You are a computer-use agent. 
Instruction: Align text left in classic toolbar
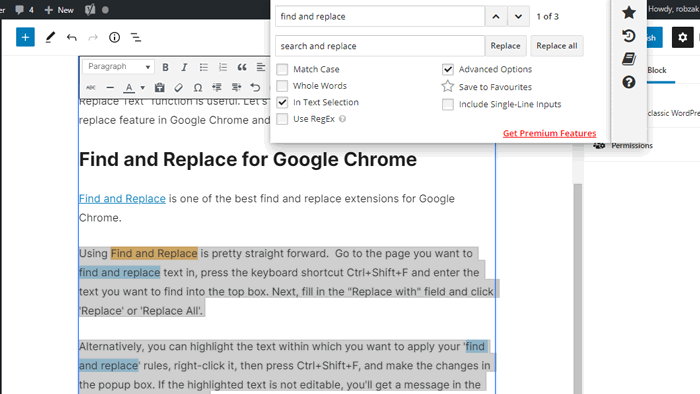click(261, 67)
